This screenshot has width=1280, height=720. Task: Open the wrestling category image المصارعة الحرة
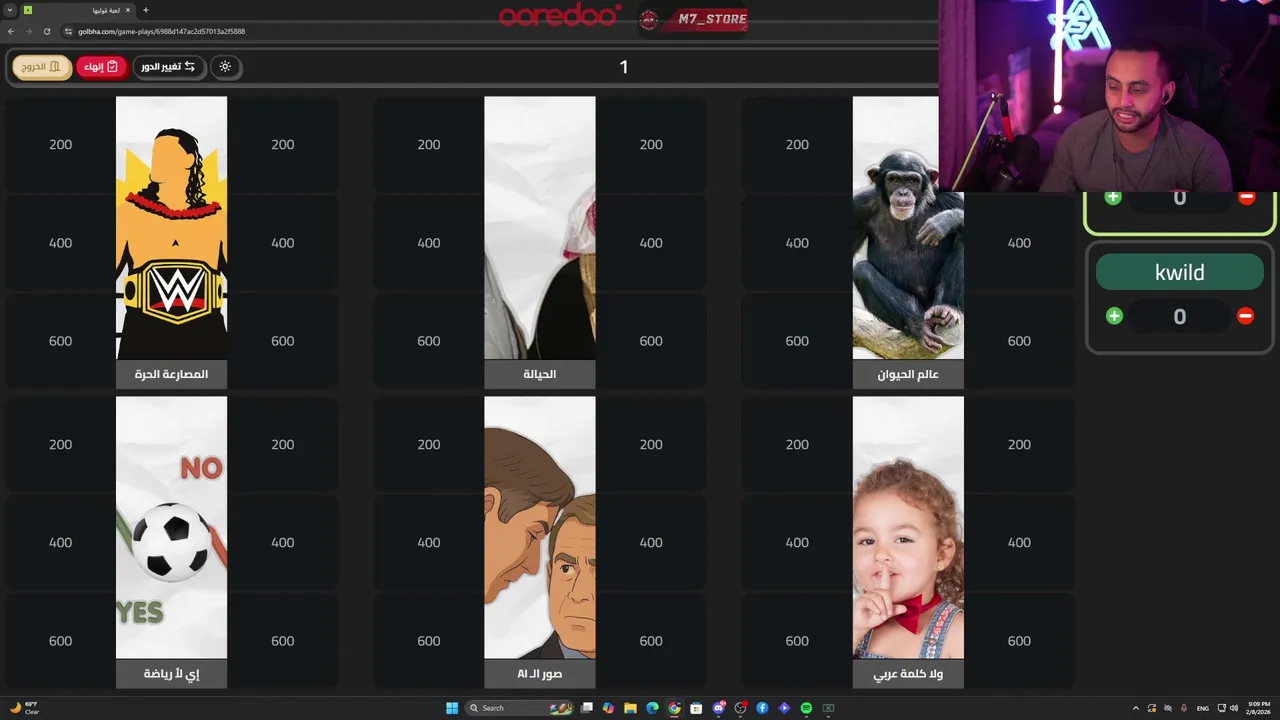tap(171, 228)
